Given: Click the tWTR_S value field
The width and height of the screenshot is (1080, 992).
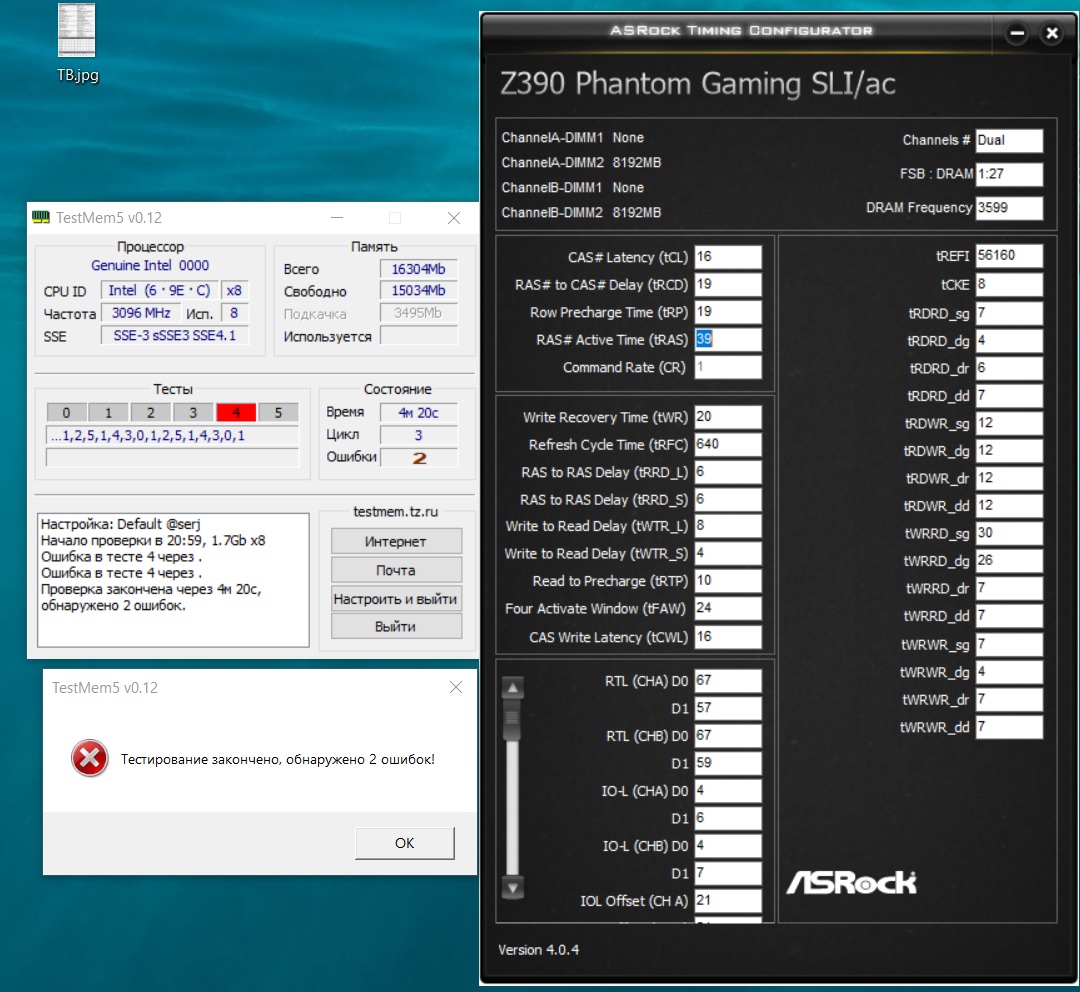Looking at the screenshot, I should pyautogui.click(x=728, y=553).
